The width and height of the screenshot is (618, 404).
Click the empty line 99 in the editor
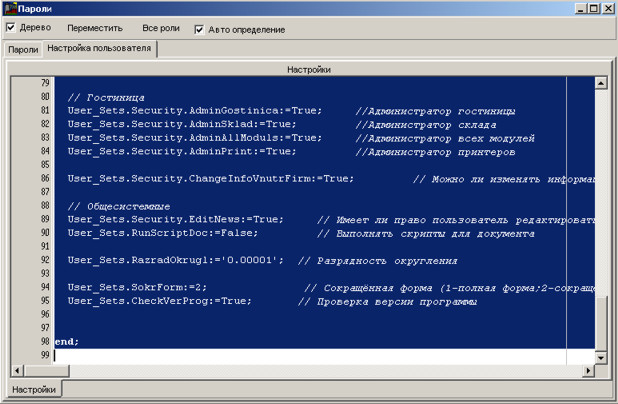pyautogui.click(x=300, y=355)
